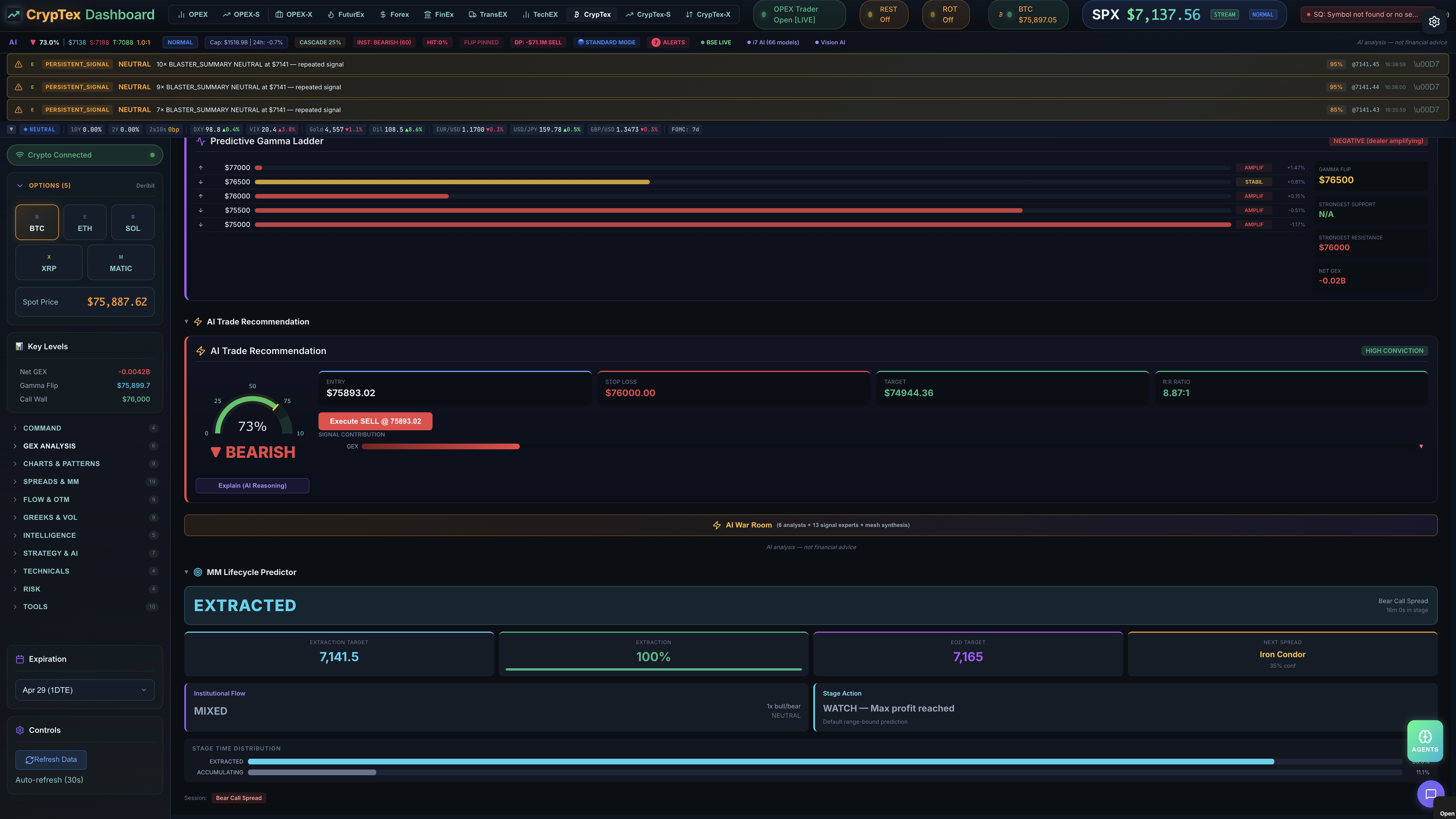Click the $75000 ladder down arrow
1456x819 pixels.
pyautogui.click(x=201, y=224)
